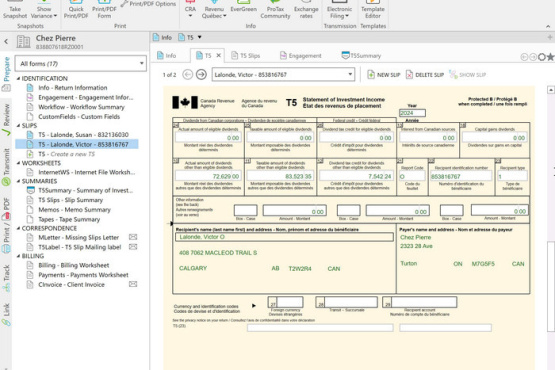Collapse CORRESPONDENCE tree section

click(x=18, y=228)
